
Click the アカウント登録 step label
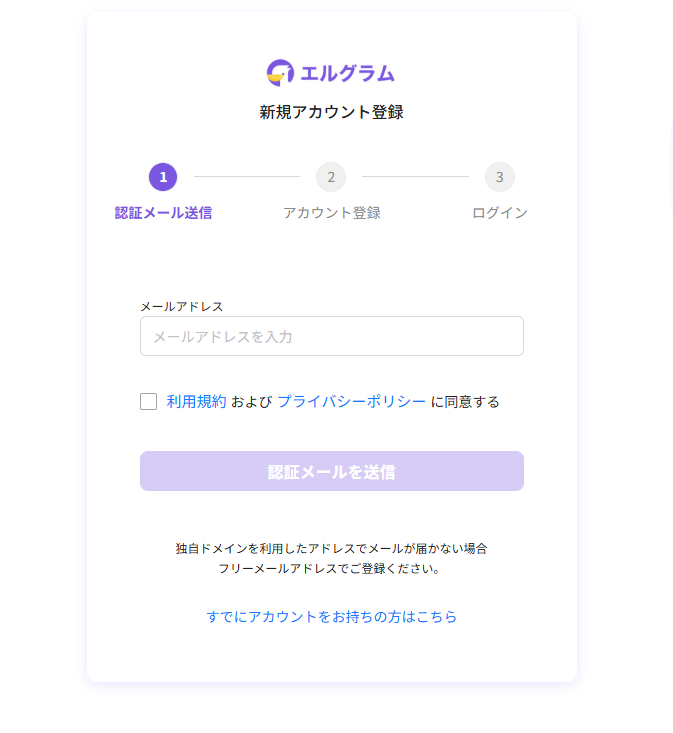pyautogui.click(x=331, y=213)
